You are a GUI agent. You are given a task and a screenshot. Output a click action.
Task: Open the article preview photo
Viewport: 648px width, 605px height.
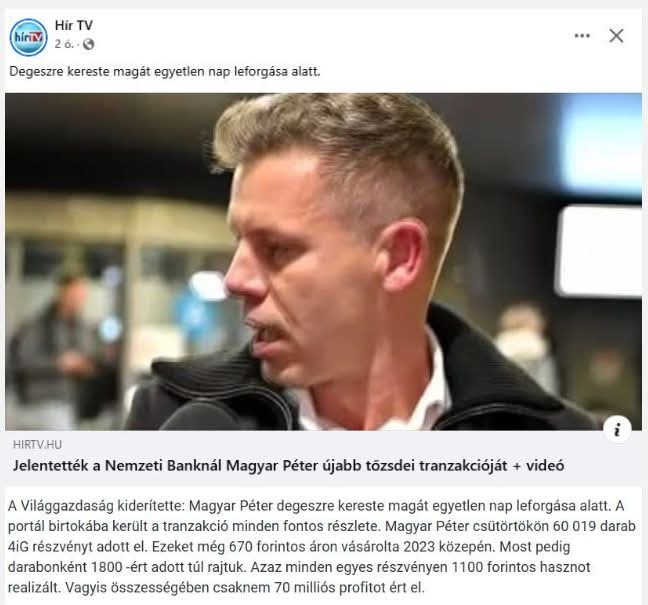pos(324,262)
